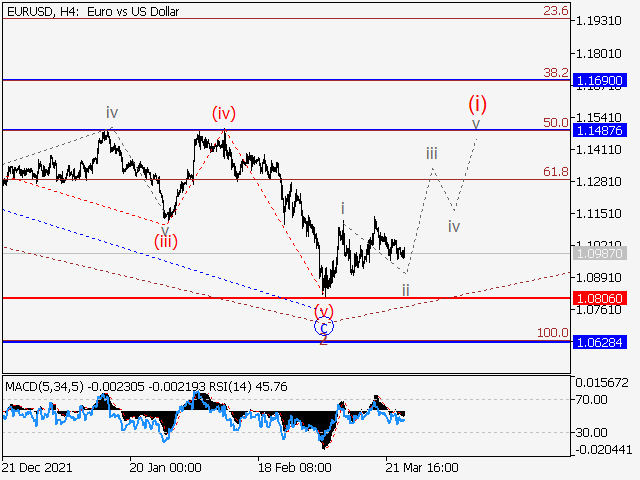Click the 20 Jan 00:00 time label
The width and height of the screenshot is (640, 480).
pos(165,467)
